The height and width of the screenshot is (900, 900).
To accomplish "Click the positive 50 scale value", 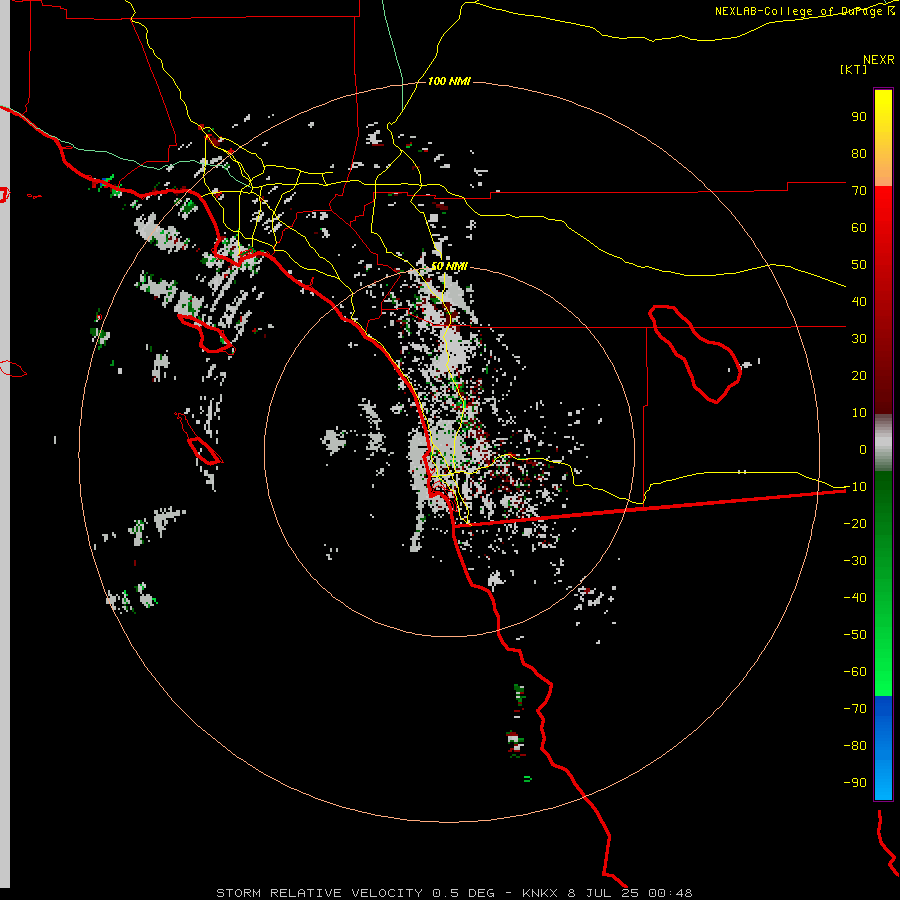I will pos(859,265).
